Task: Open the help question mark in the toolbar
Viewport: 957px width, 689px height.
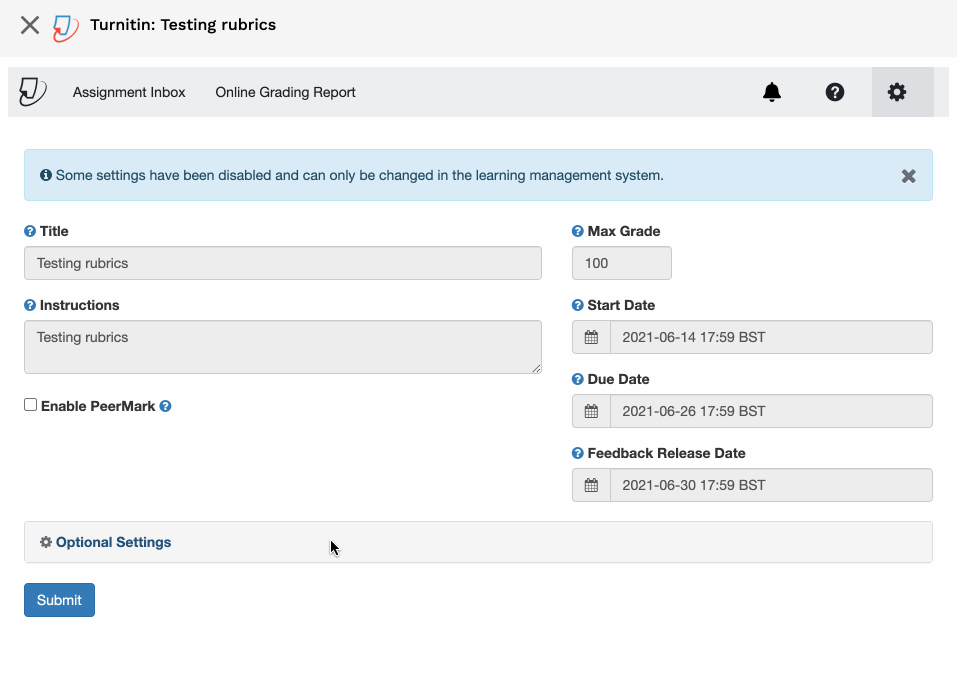Action: click(834, 92)
